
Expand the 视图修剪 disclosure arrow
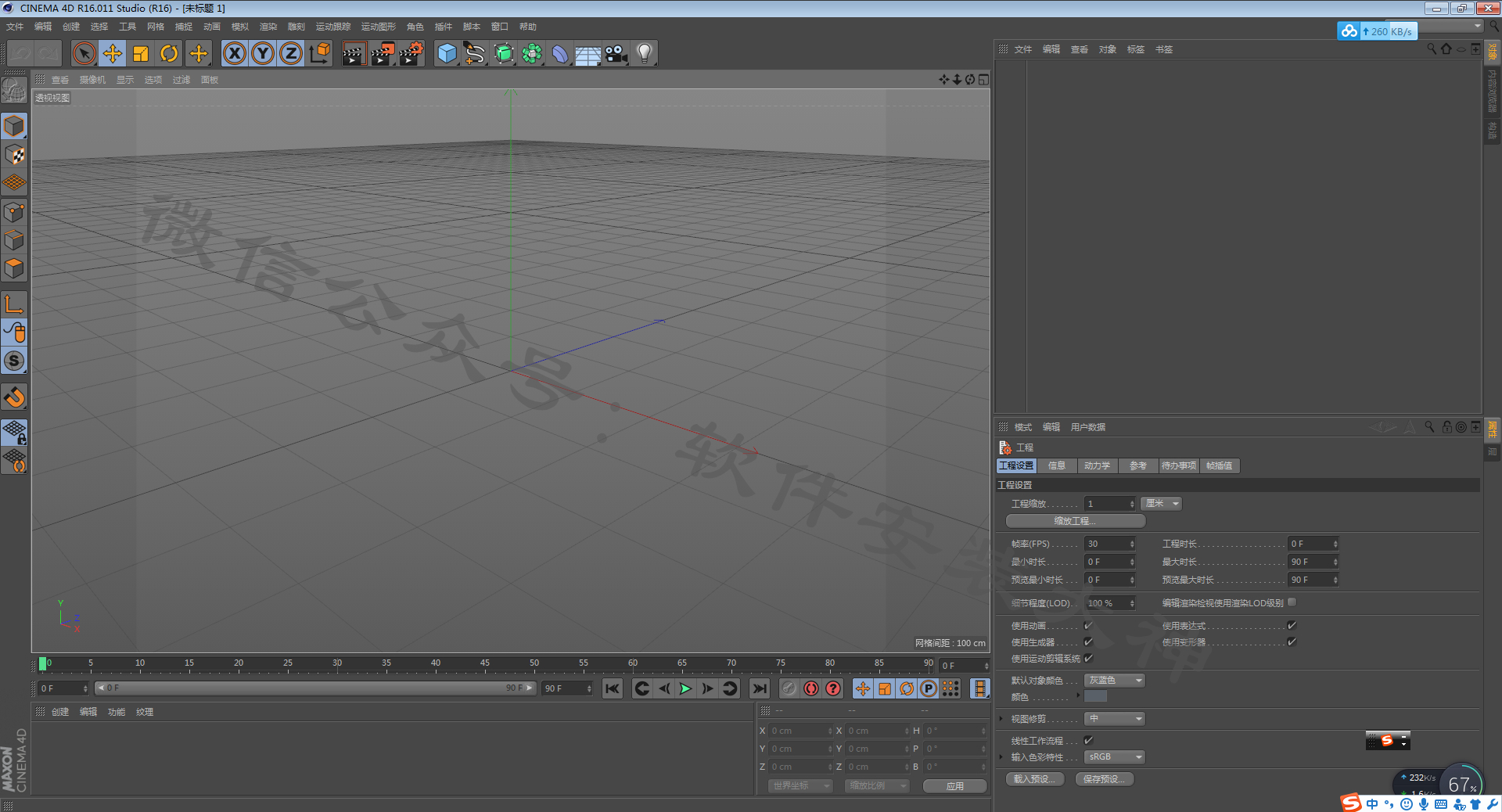[1001, 719]
